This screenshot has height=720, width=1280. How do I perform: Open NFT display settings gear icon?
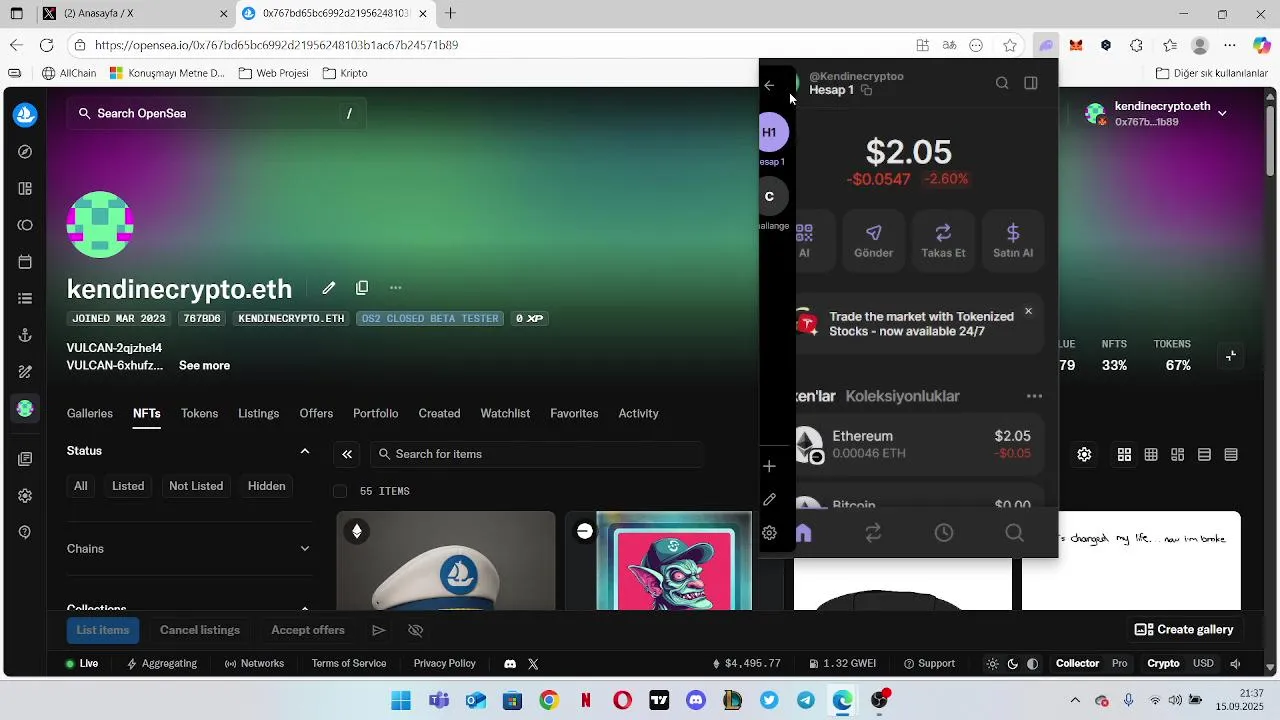click(x=1084, y=455)
